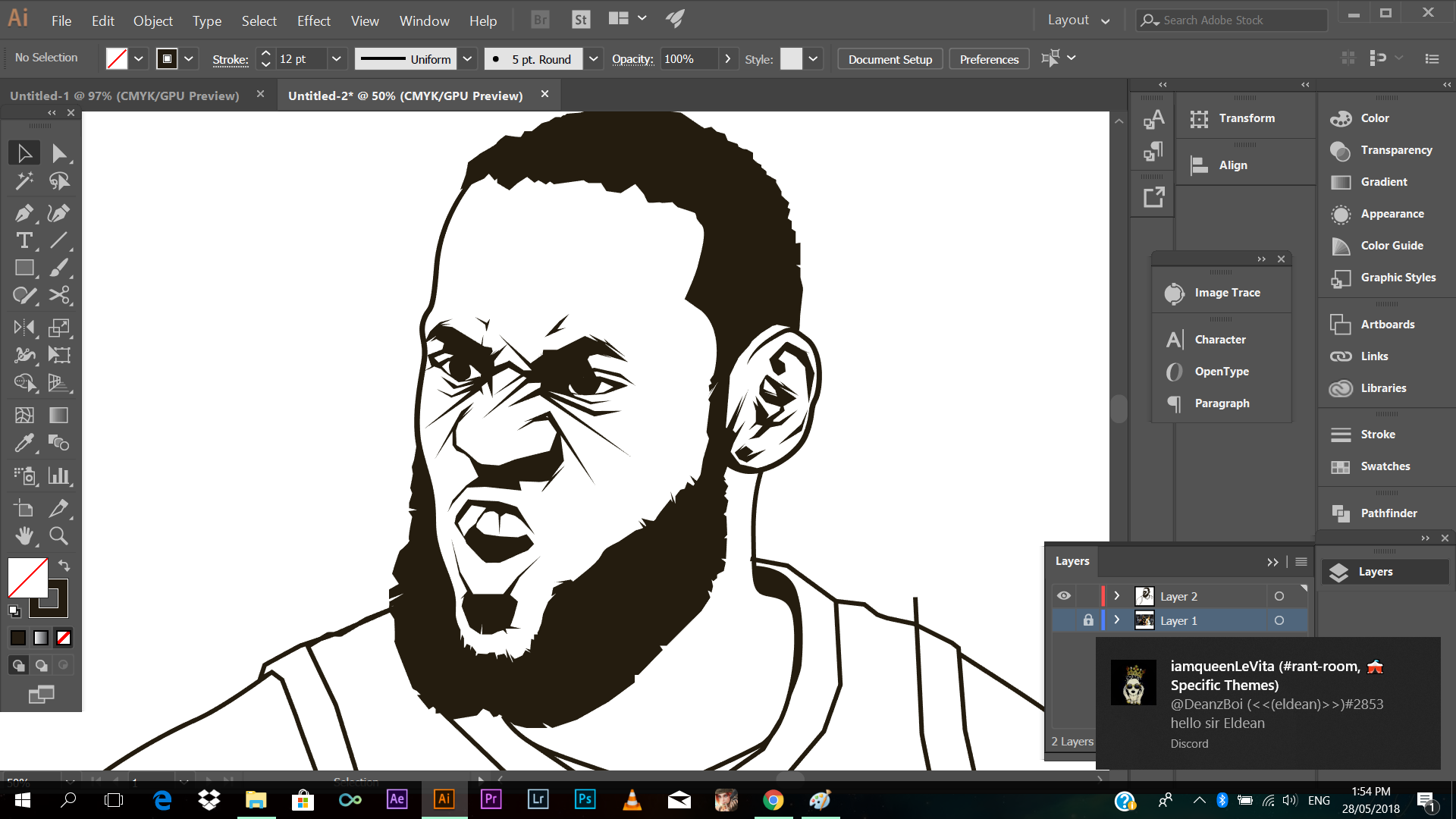The width and height of the screenshot is (1456, 819).
Task: Select the Eyedropper tool
Action: point(24,443)
